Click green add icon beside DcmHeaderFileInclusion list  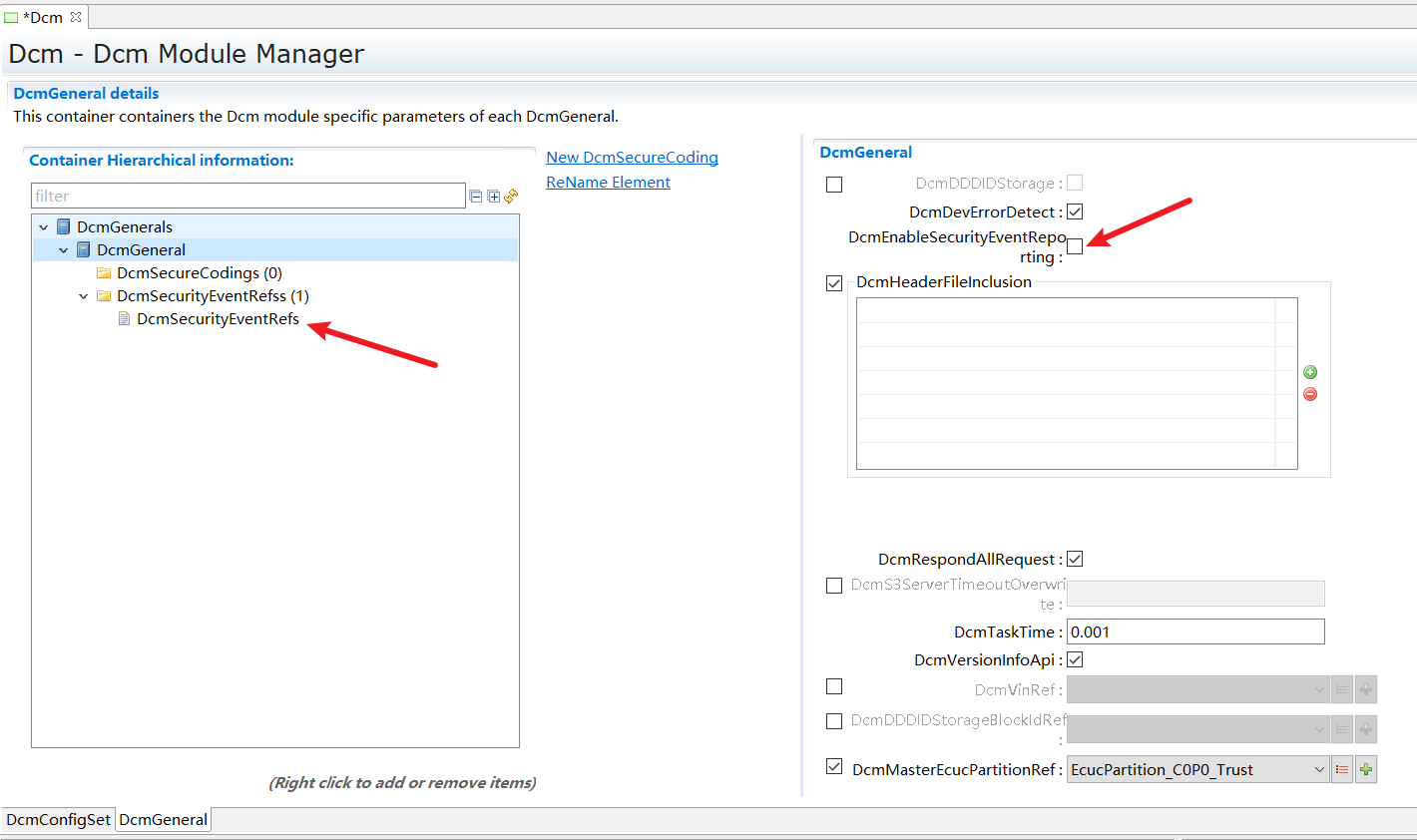[x=1310, y=372]
